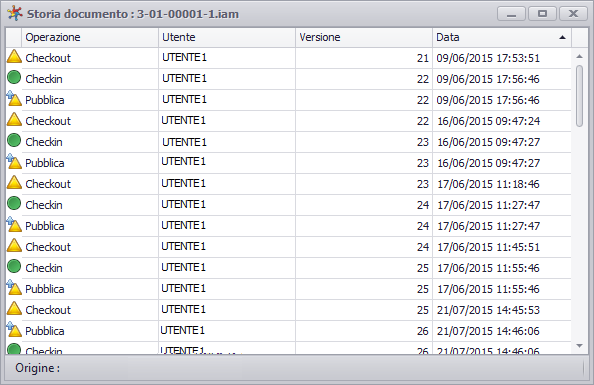This screenshot has height=385, width=594.
Task: Maximize the Storia documento window
Action: [542, 14]
